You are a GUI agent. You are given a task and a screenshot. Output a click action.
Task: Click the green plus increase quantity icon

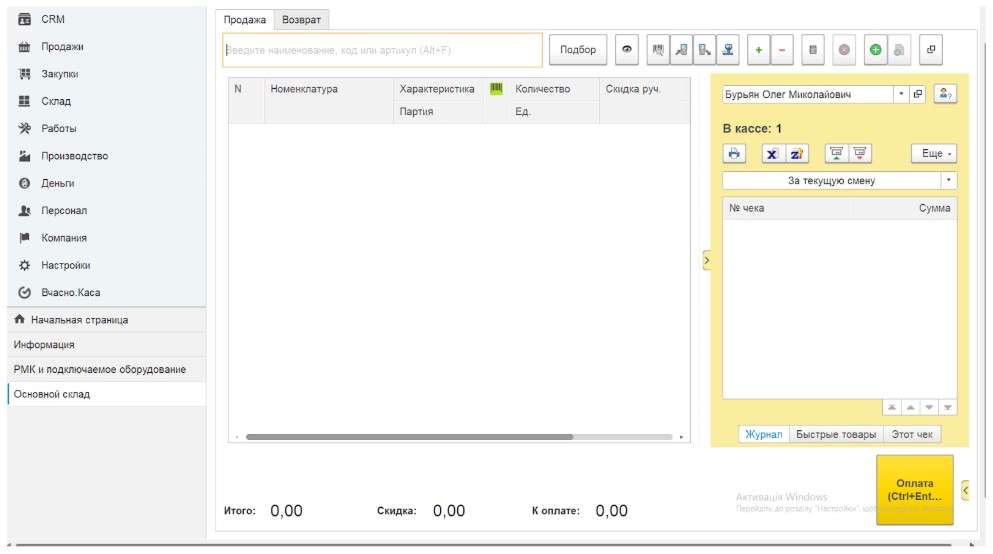click(x=758, y=50)
